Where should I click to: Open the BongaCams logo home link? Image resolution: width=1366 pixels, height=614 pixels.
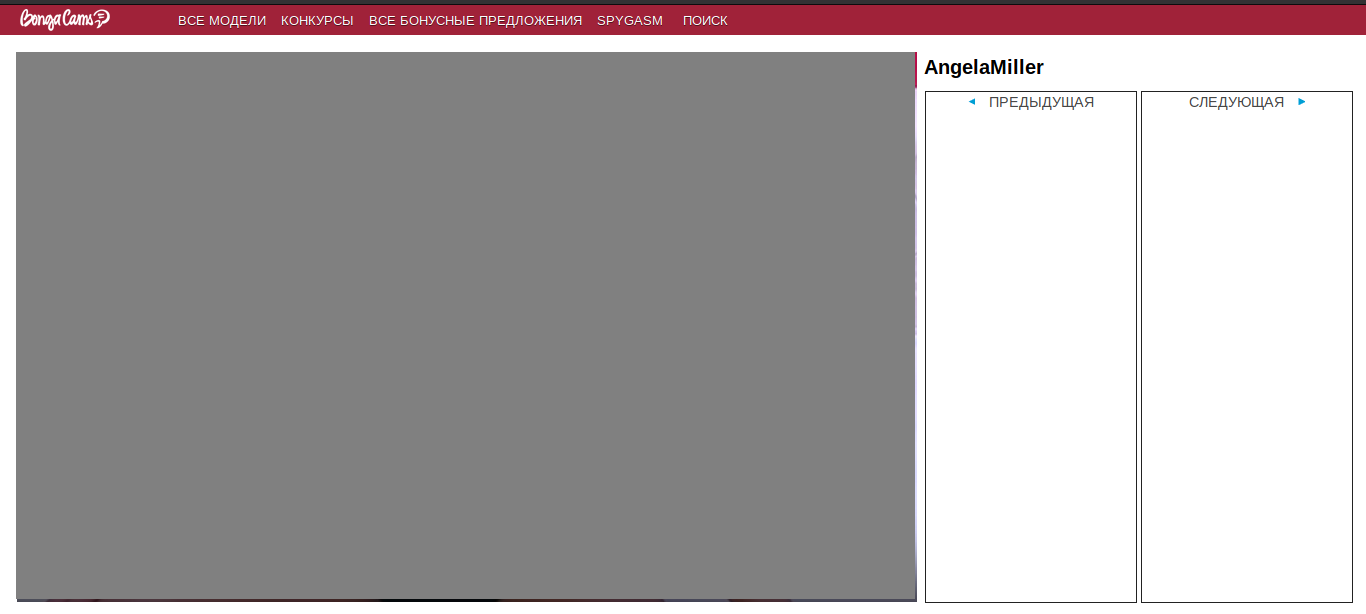pyautogui.click(x=65, y=19)
